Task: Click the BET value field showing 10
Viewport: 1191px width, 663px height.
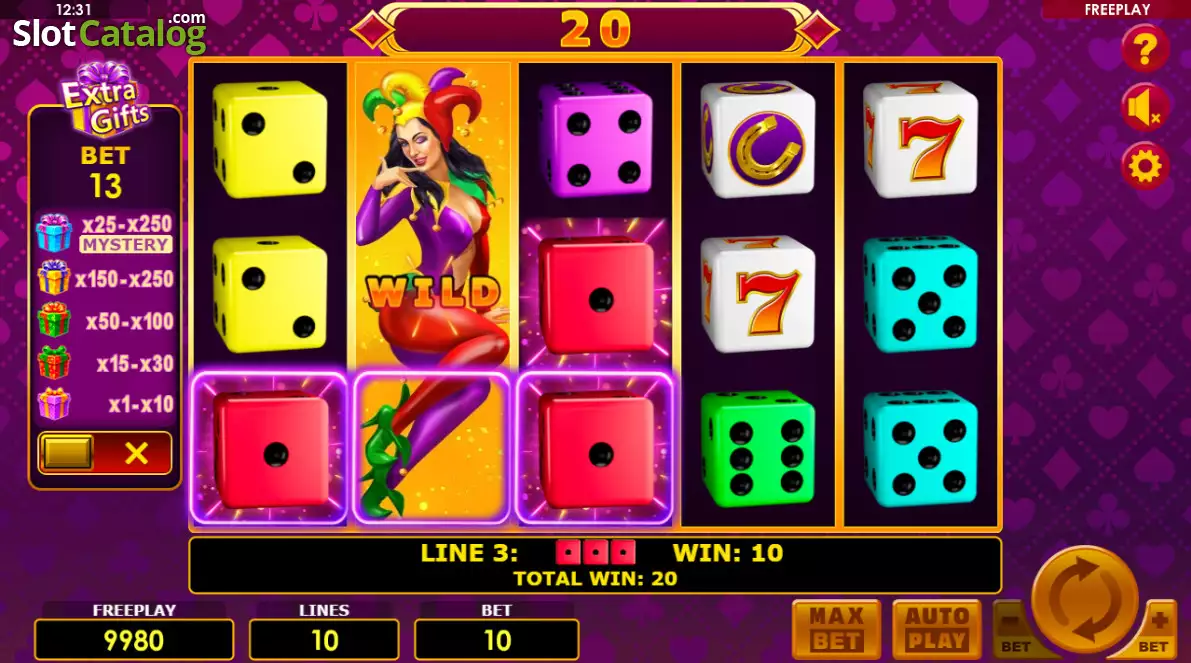Action: point(497,640)
